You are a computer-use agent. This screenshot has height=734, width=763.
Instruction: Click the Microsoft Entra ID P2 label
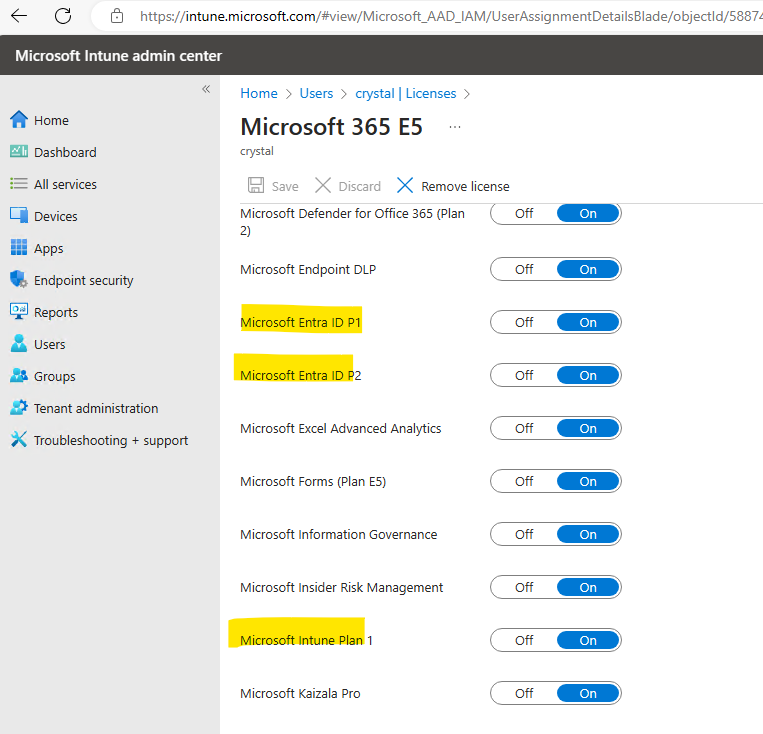point(300,376)
